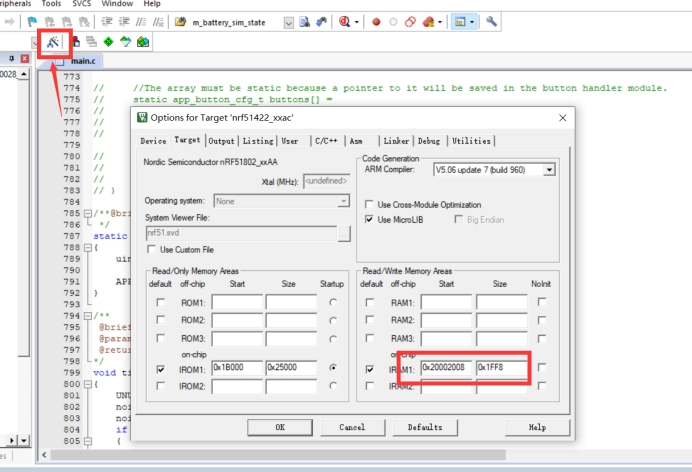Uncheck the IROM1 default checkbox
692x472 pixels.
(161, 369)
